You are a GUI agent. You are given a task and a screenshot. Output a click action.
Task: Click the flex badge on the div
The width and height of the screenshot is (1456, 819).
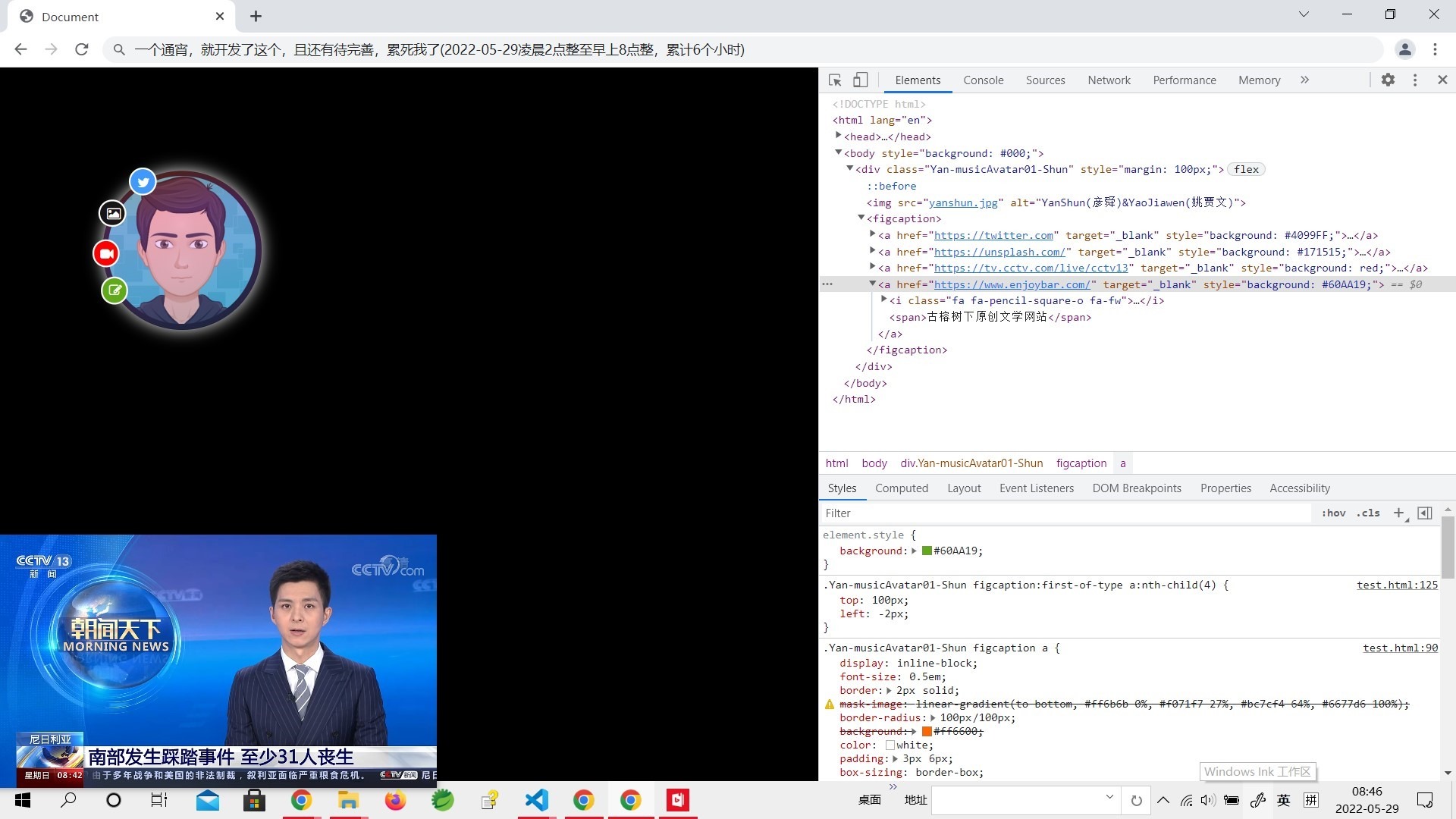pyautogui.click(x=1246, y=169)
